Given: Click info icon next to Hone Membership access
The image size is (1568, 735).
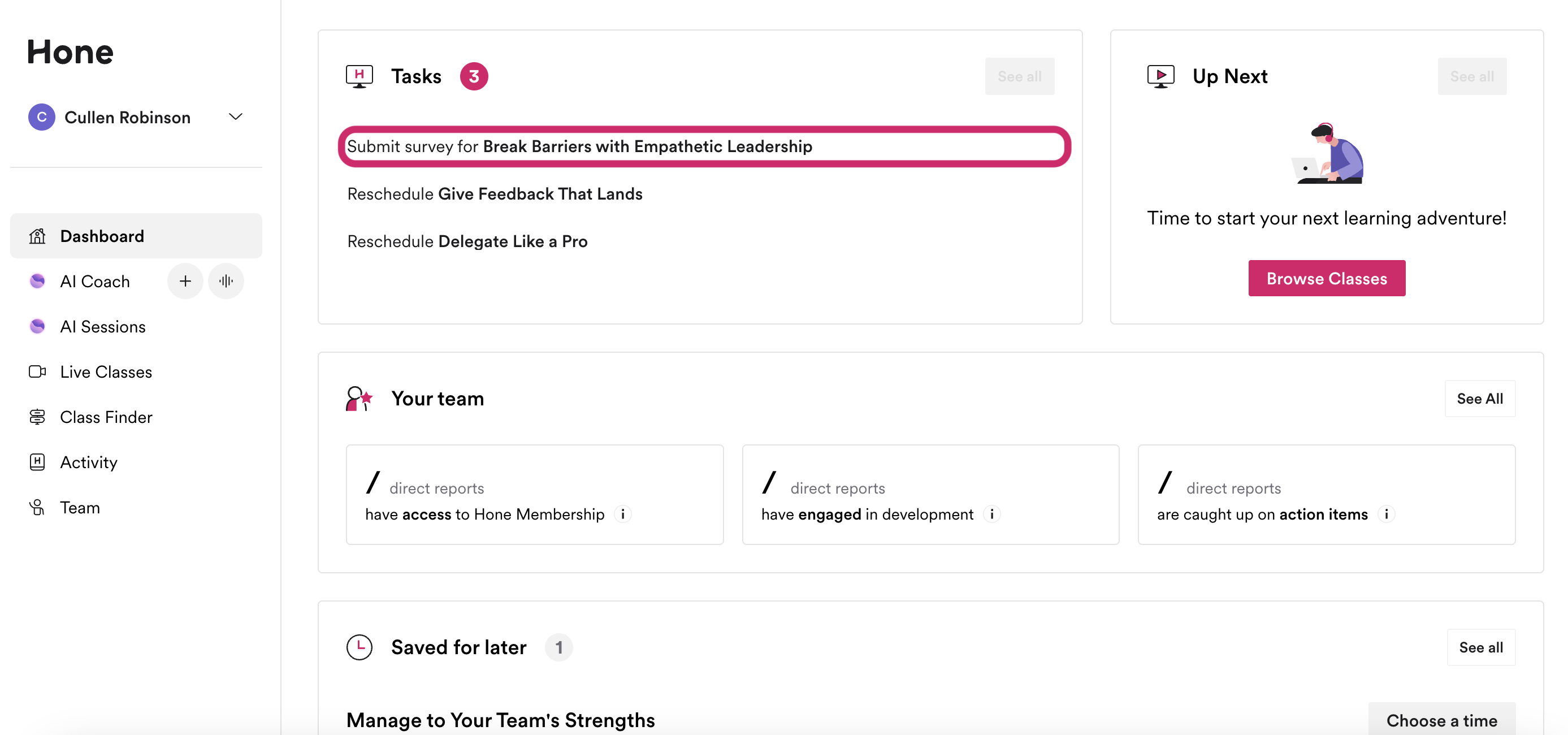Looking at the screenshot, I should (x=623, y=514).
